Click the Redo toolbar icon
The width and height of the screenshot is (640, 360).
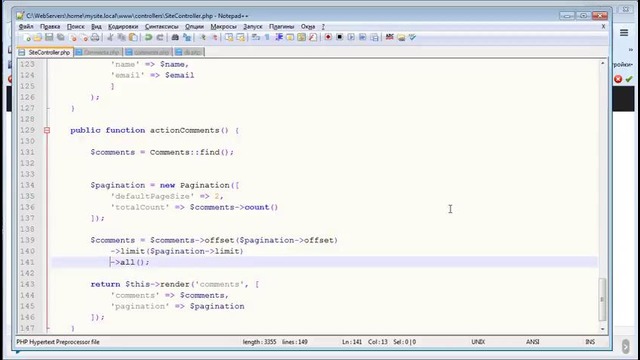point(160,38)
